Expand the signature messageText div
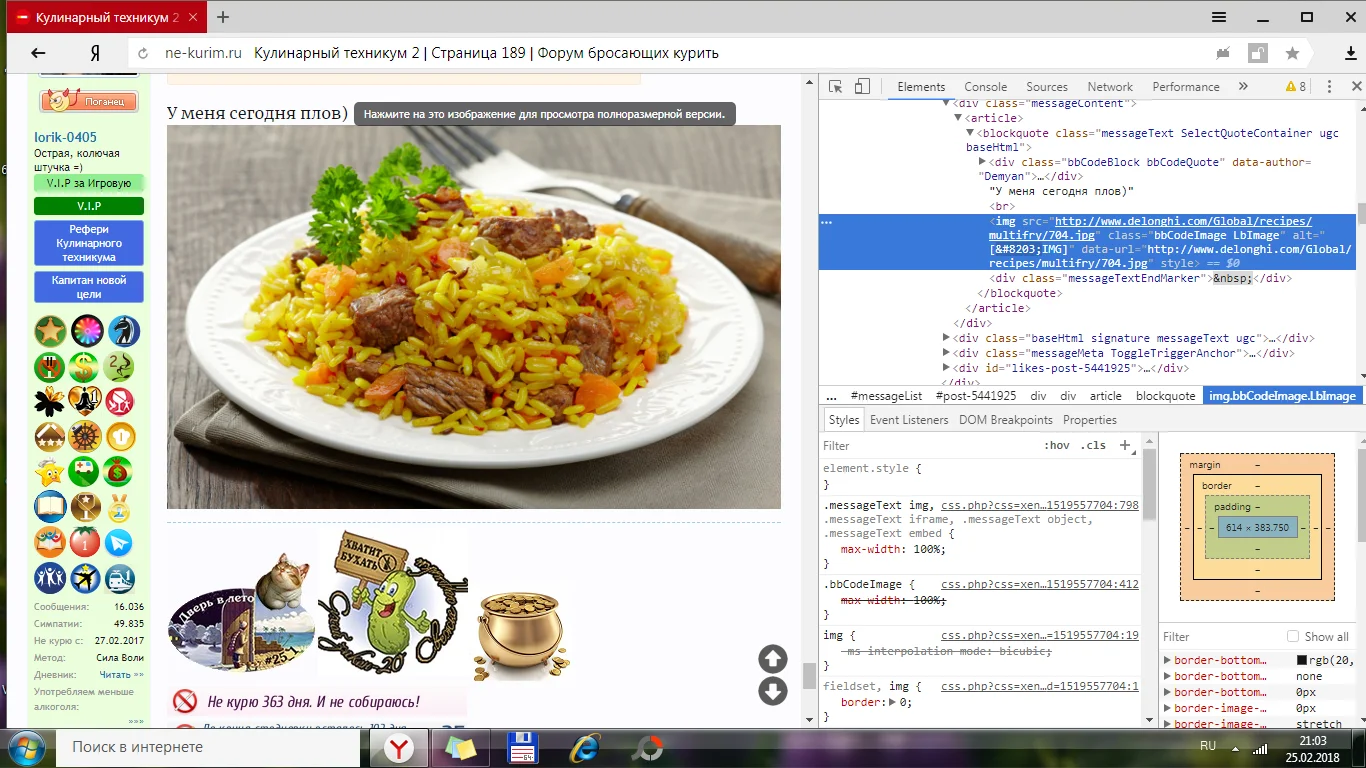The height and width of the screenshot is (768, 1366). 946,338
